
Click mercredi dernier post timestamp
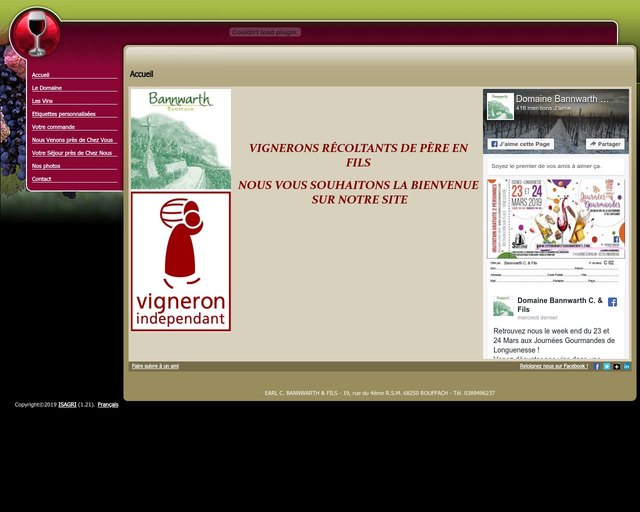click(x=537, y=317)
